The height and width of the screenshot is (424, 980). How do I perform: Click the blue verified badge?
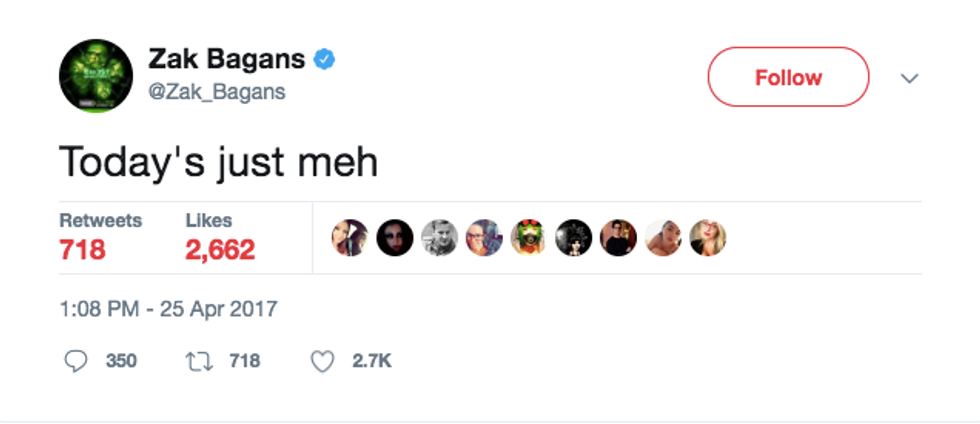(x=325, y=60)
